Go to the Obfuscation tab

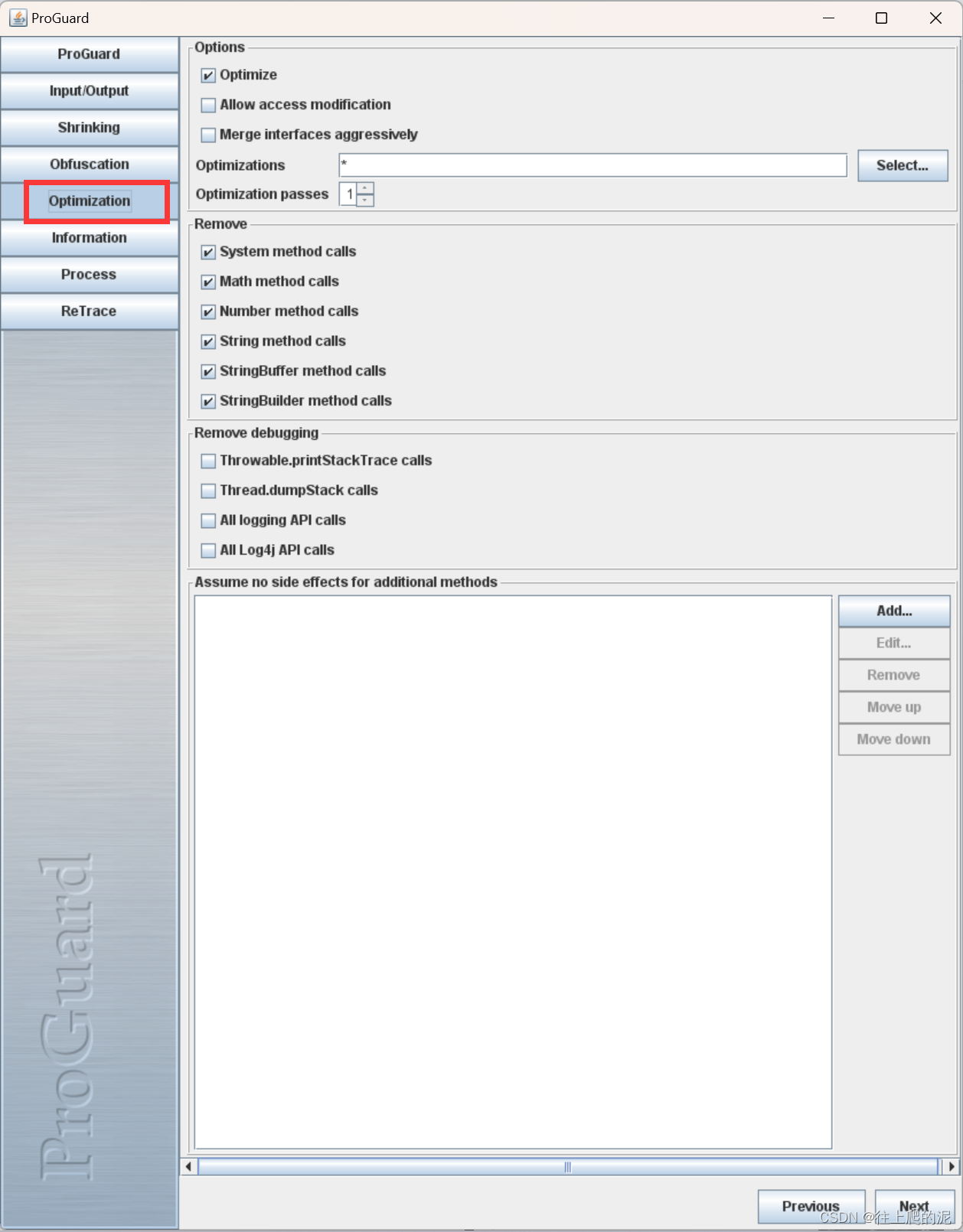89,165
